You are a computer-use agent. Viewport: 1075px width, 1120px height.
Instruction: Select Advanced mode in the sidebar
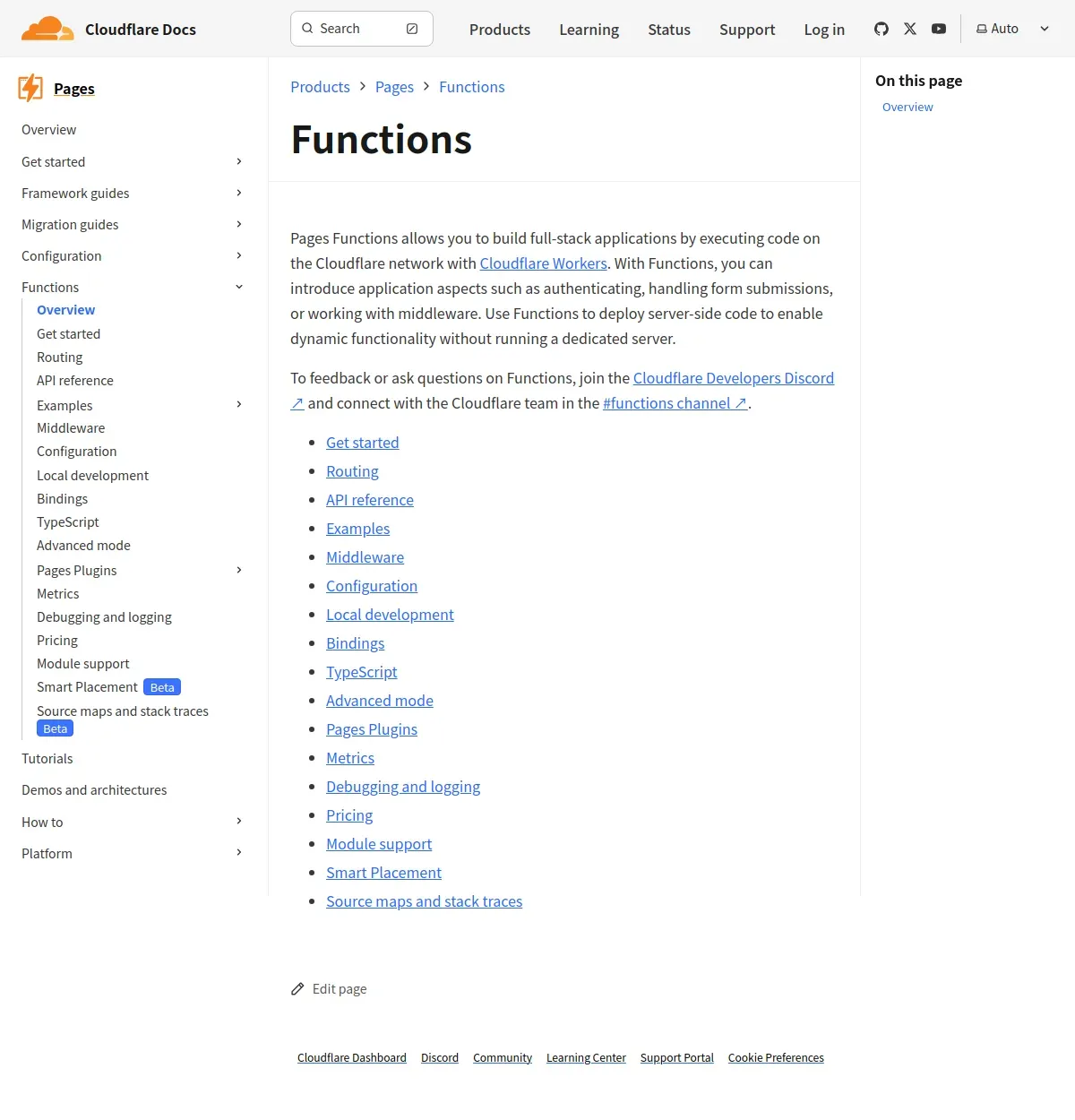(83, 546)
